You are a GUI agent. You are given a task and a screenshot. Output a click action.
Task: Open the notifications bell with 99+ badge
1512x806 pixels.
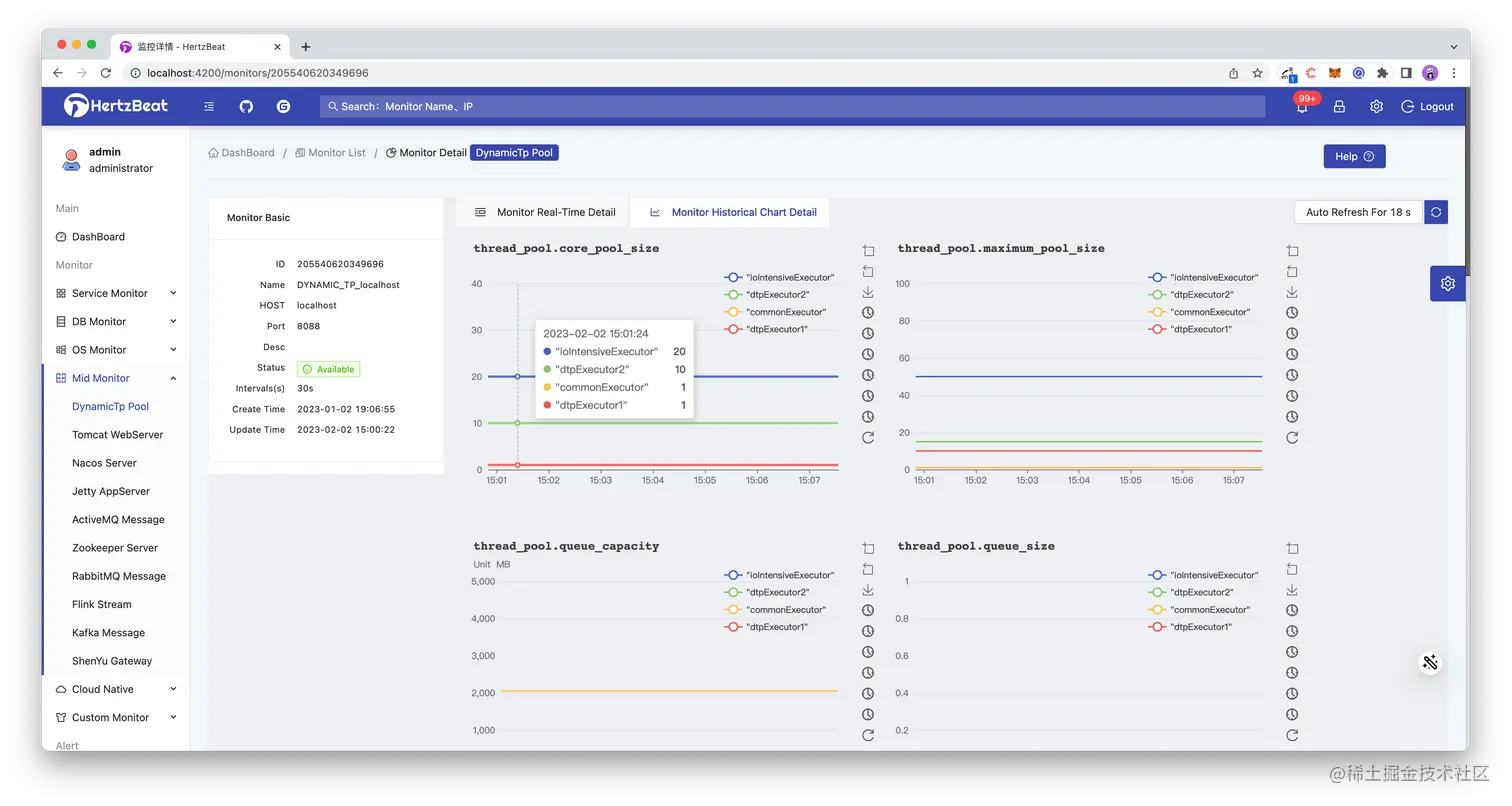[x=1301, y=106]
